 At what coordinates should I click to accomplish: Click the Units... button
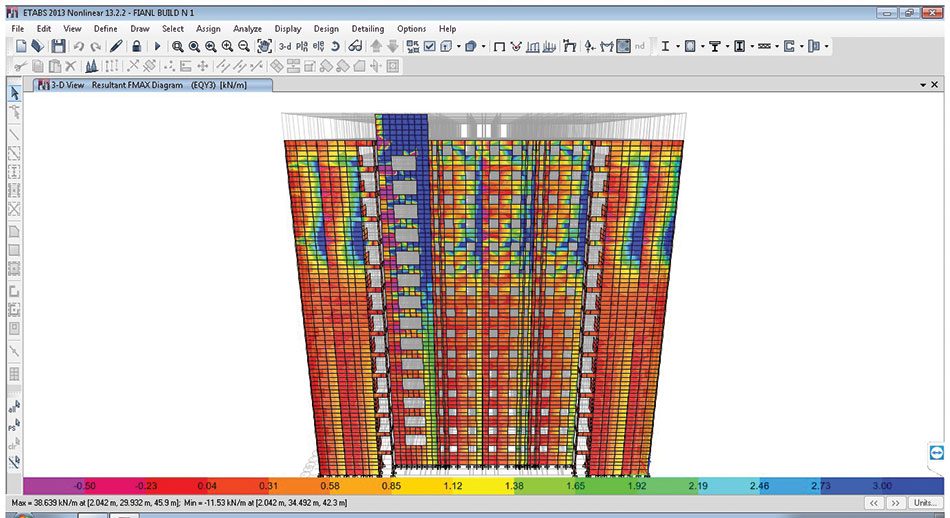point(925,503)
